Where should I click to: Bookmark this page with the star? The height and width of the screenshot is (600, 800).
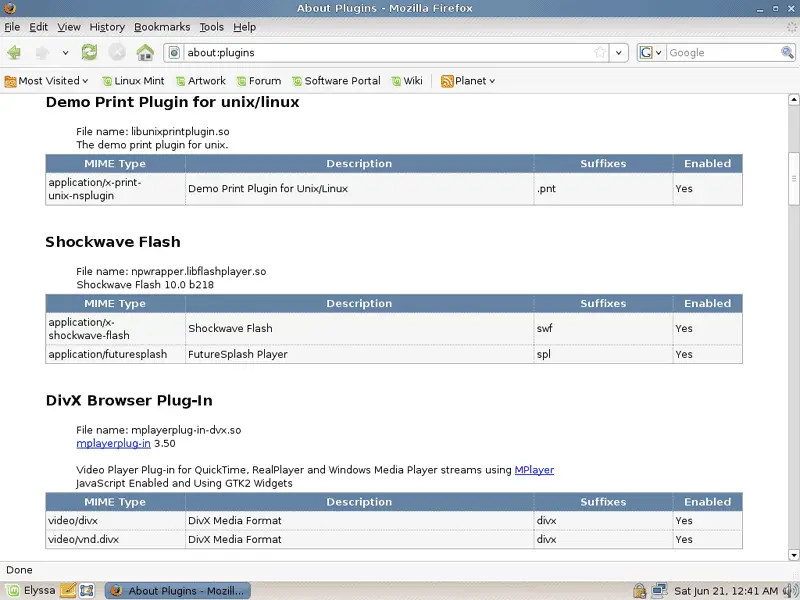600,52
